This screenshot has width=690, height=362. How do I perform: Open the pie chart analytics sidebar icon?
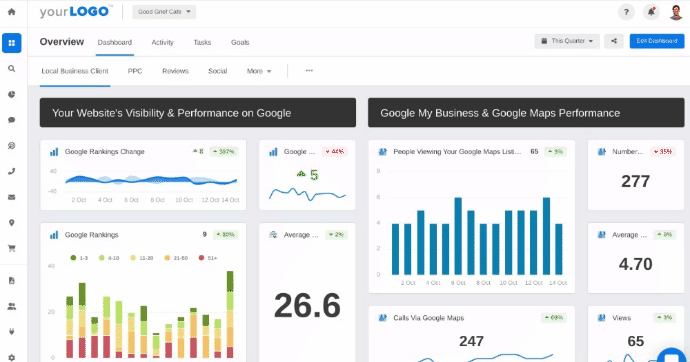11,94
